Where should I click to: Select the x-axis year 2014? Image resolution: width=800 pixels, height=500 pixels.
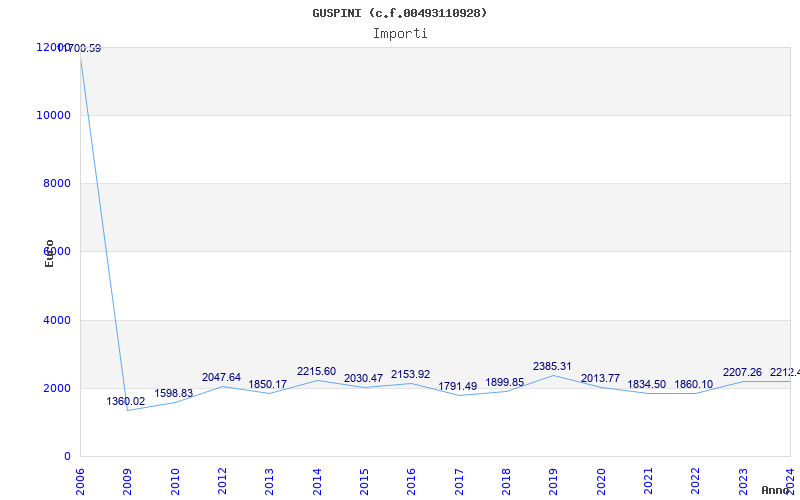[x=317, y=481]
